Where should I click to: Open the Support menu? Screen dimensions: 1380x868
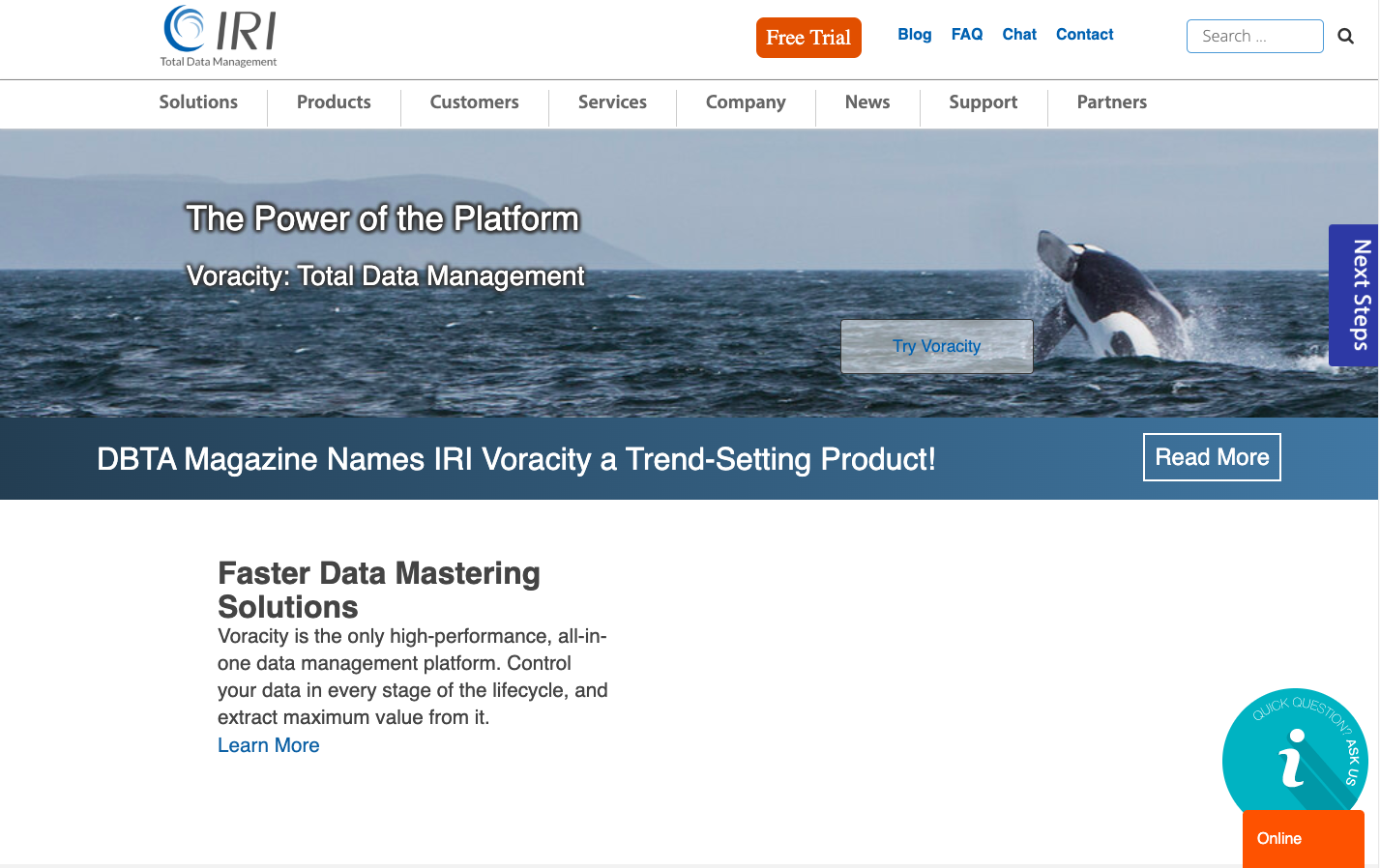(984, 102)
